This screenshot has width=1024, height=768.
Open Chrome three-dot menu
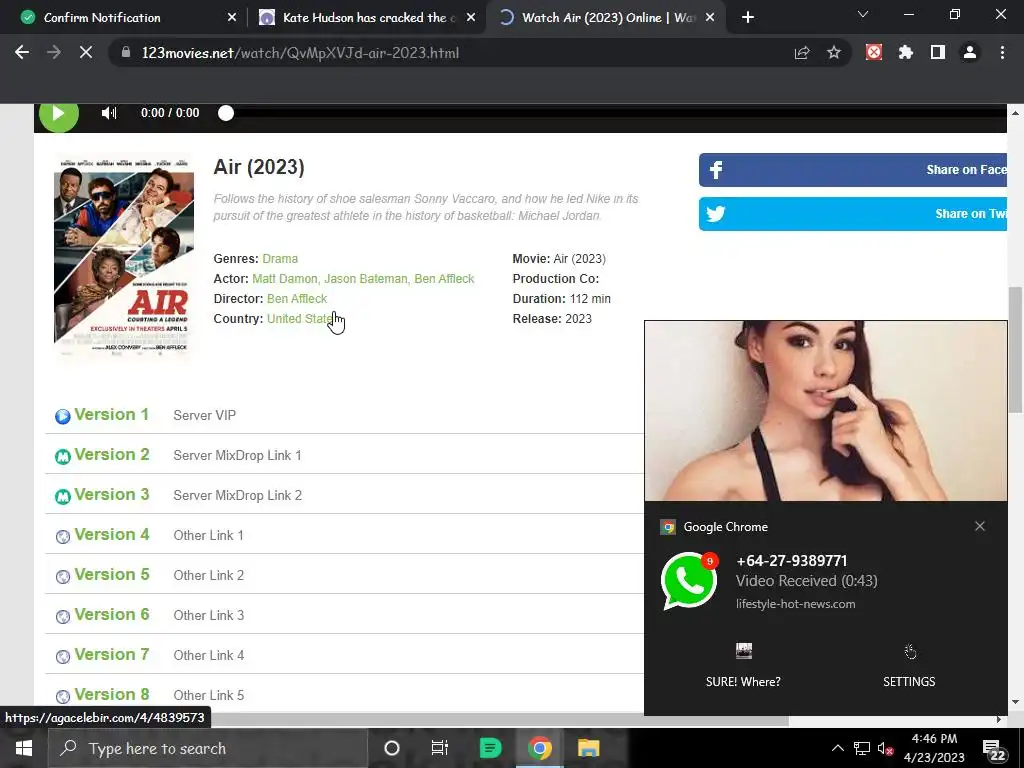pos(1002,52)
